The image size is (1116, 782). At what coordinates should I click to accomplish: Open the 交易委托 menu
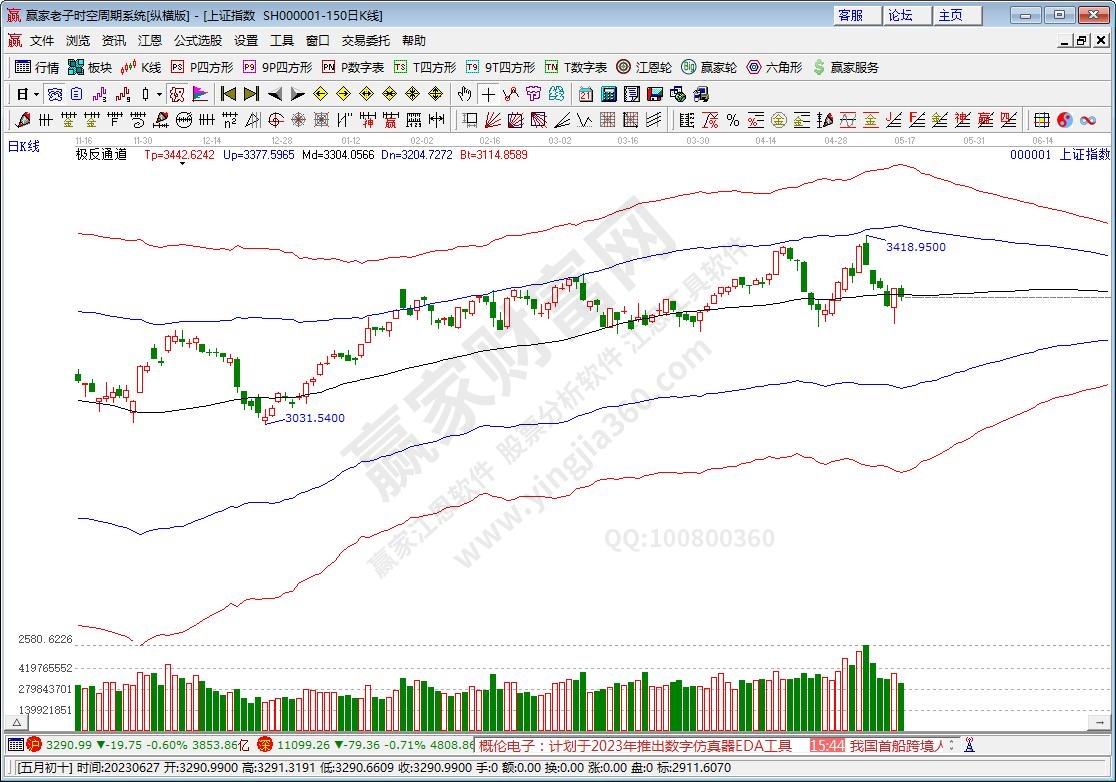tap(366, 41)
